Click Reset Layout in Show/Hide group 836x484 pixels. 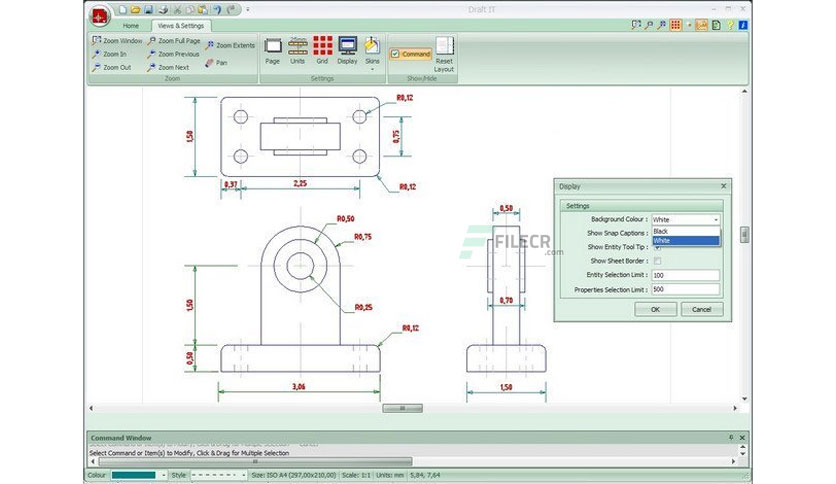[x=444, y=54]
